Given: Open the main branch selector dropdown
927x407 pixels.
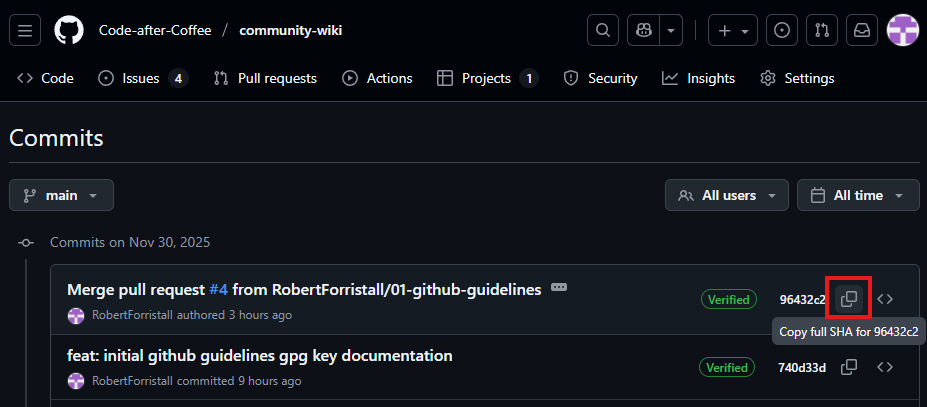Looking at the screenshot, I should [61, 195].
